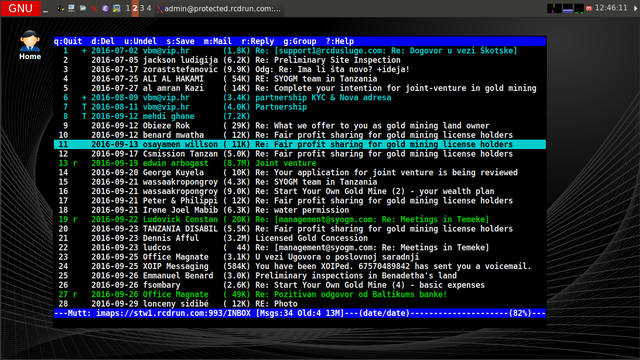Select message 8 from mehdi ghane
640x360 pixels.
[x=300, y=116]
